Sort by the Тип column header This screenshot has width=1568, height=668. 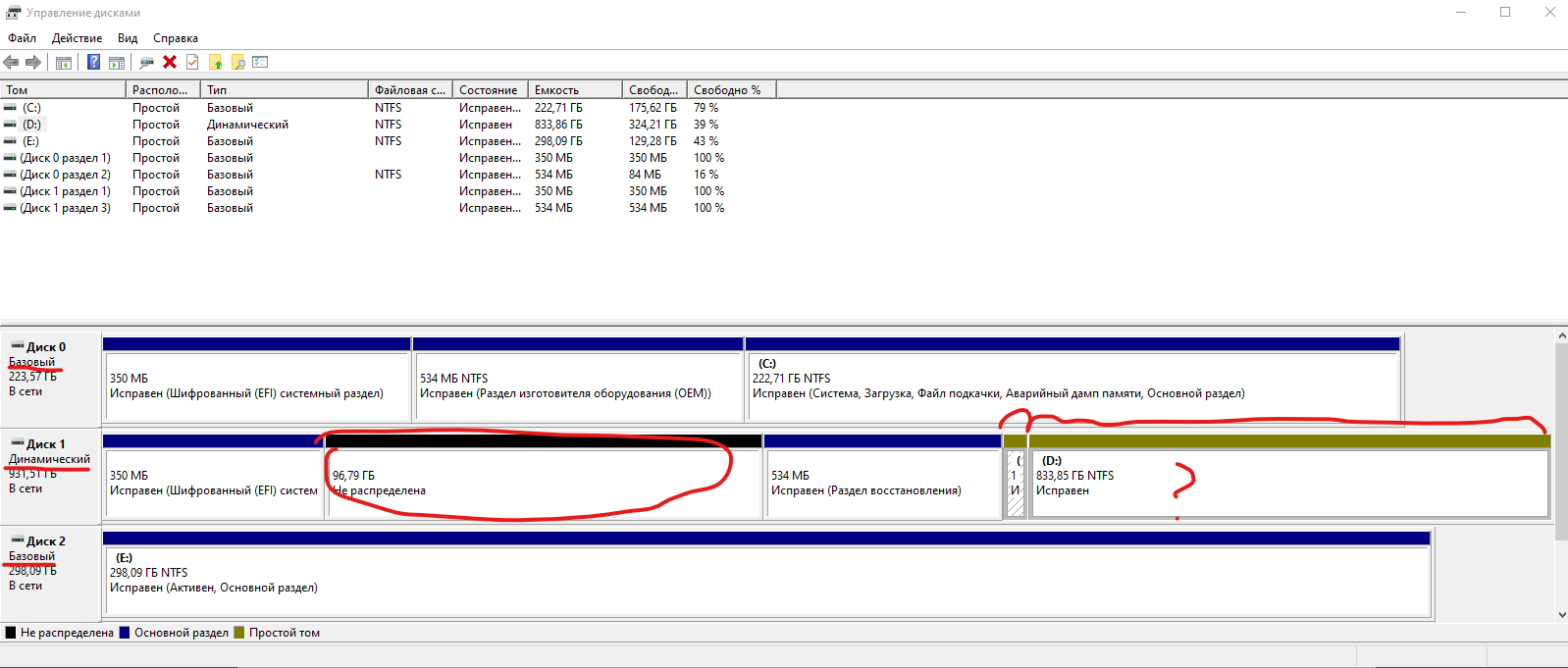[x=285, y=89]
